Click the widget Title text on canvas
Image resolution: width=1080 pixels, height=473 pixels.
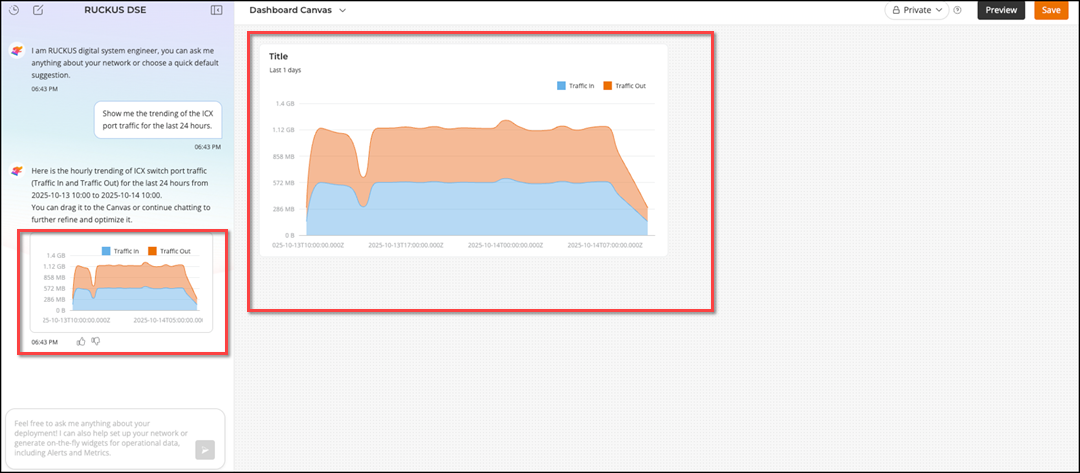point(279,56)
